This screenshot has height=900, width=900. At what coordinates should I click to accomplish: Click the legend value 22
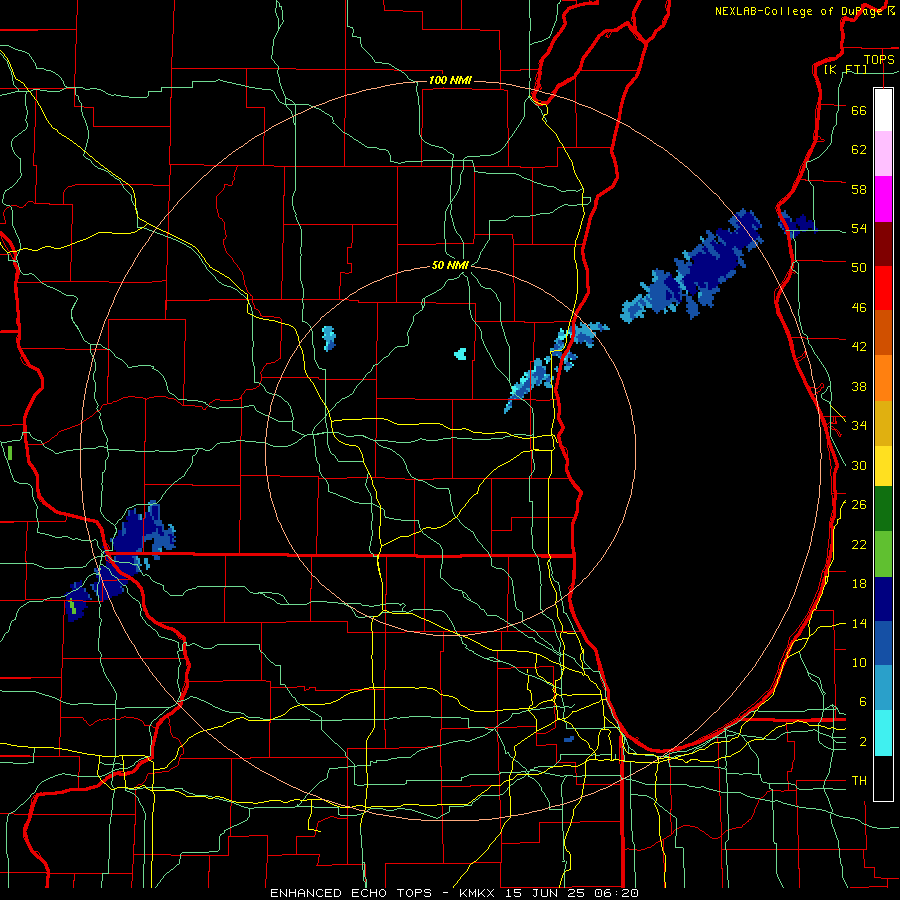coord(859,544)
